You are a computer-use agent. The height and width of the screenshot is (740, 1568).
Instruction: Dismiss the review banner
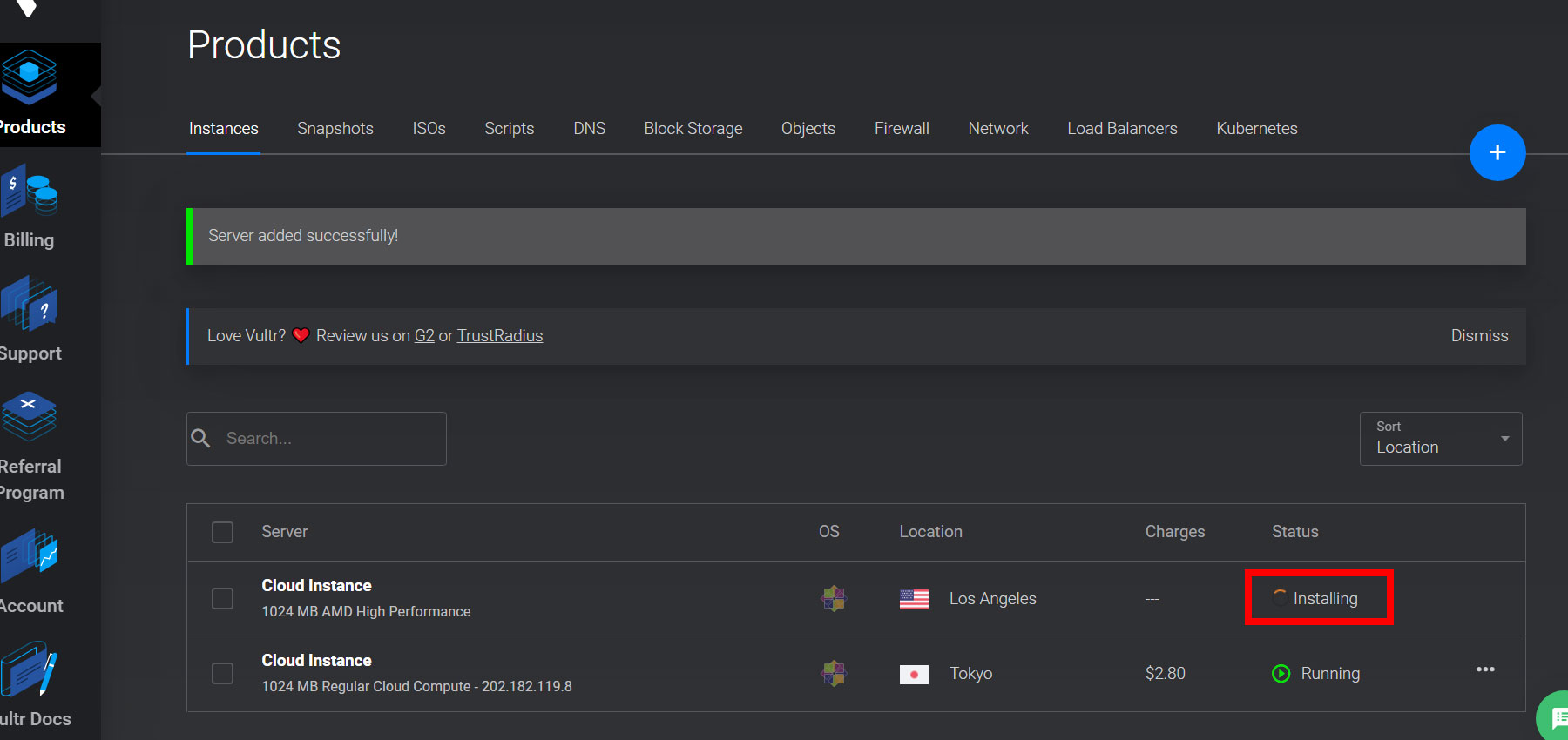pos(1479,336)
